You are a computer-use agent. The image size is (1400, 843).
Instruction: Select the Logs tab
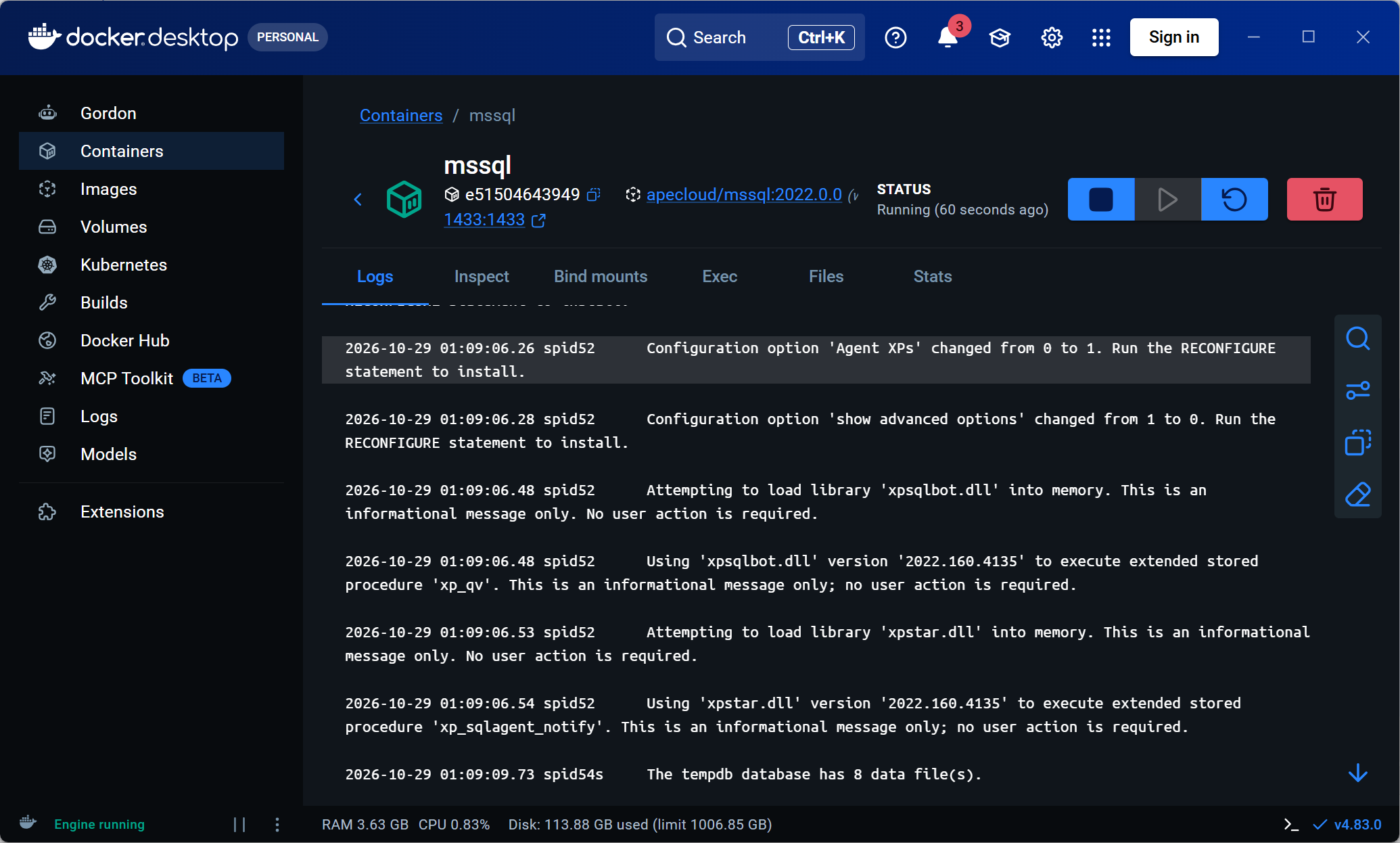375,277
